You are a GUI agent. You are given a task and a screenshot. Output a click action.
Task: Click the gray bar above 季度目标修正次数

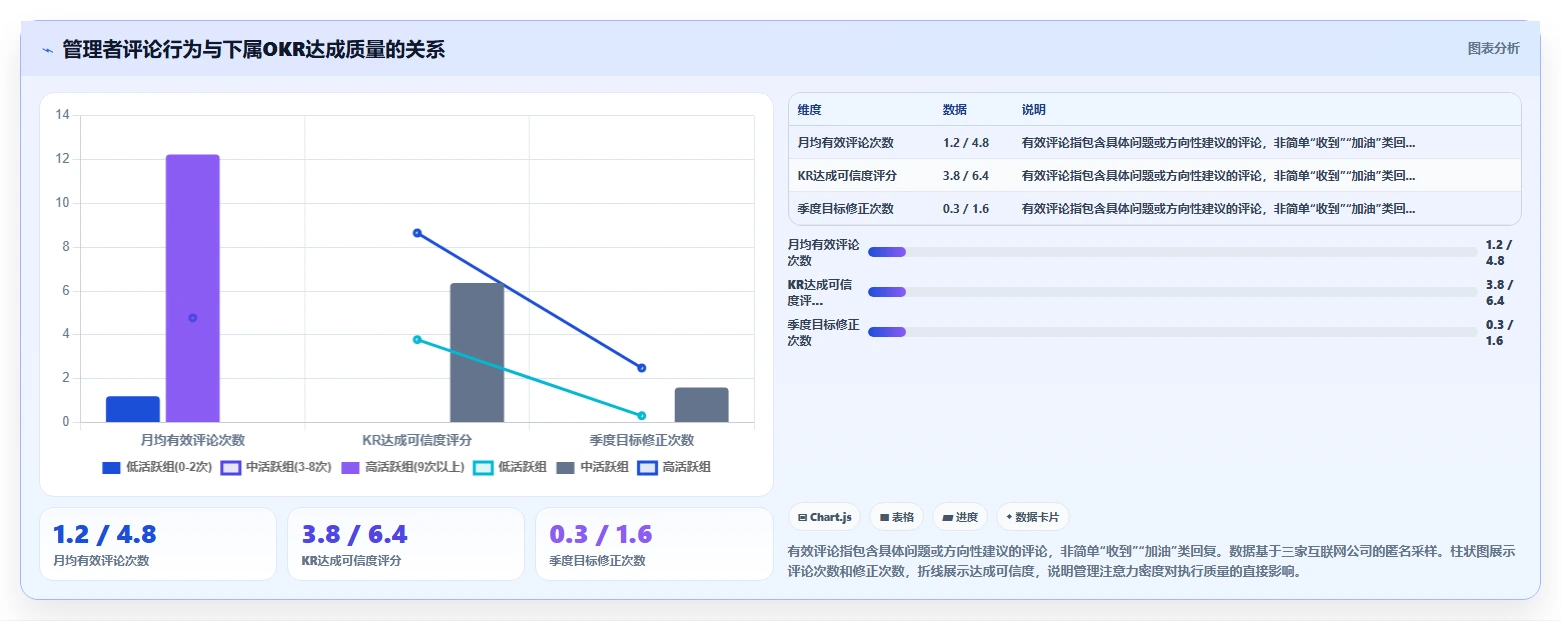coord(701,405)
